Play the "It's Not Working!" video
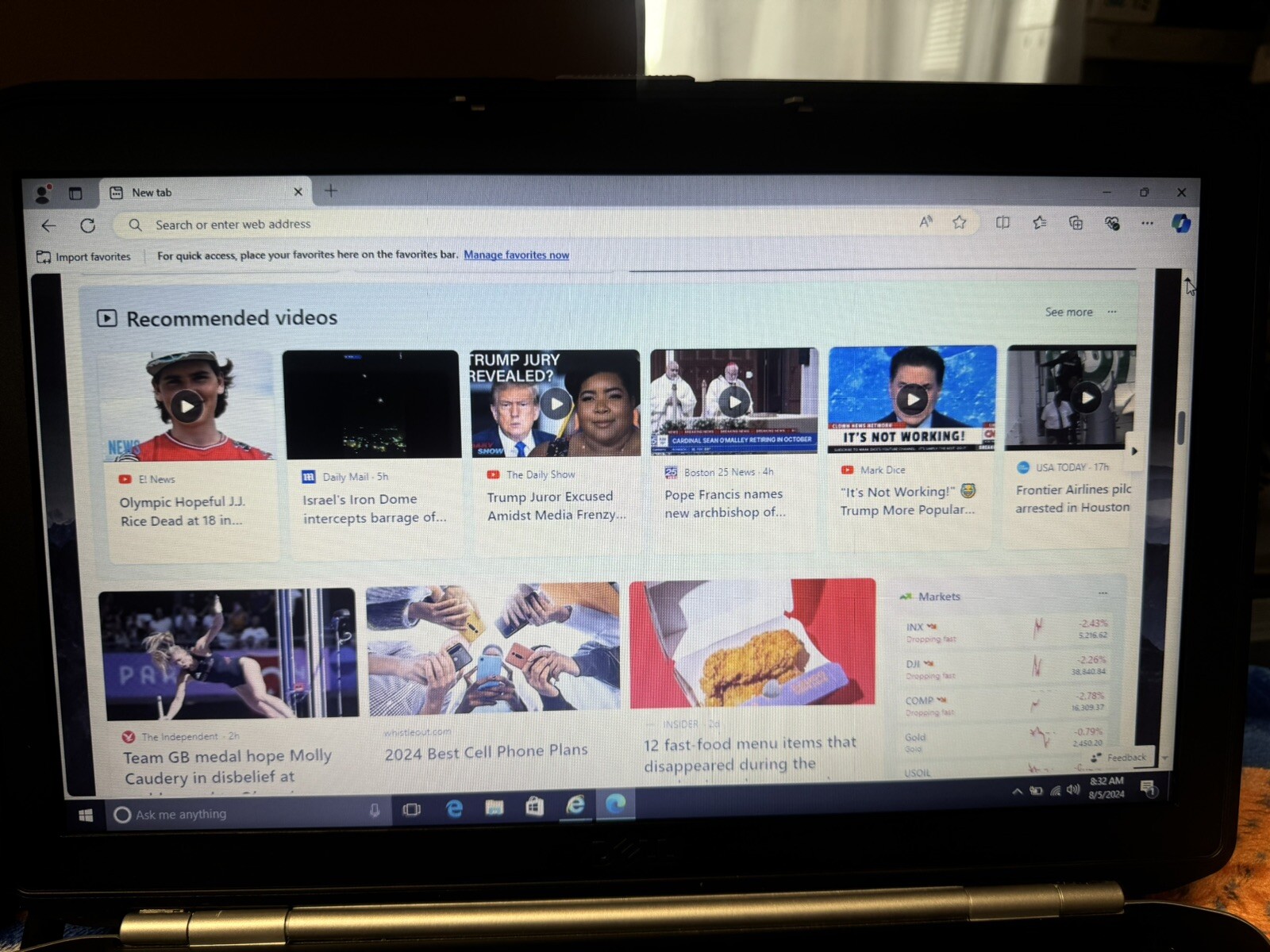 tap(912, 399)
